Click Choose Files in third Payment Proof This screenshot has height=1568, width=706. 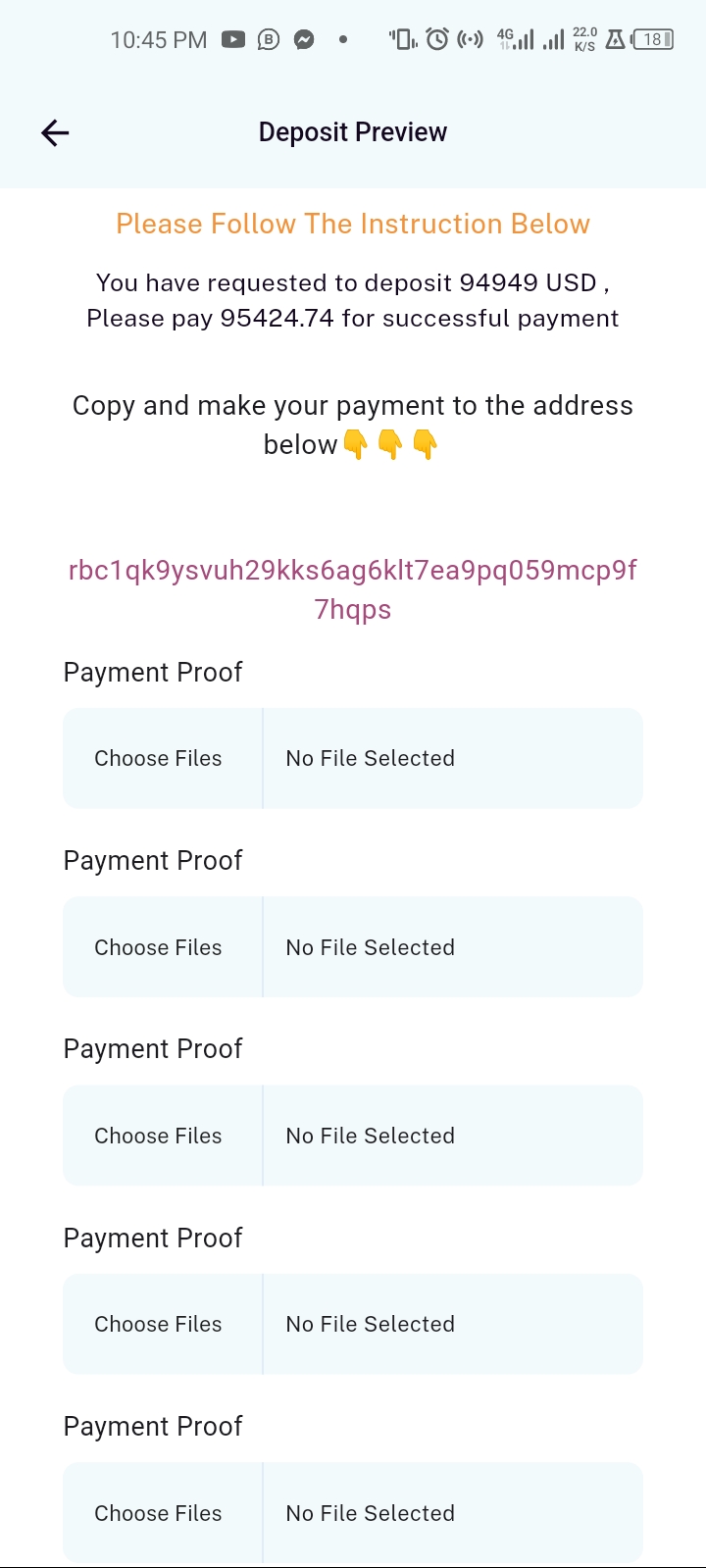point(158,1136)
